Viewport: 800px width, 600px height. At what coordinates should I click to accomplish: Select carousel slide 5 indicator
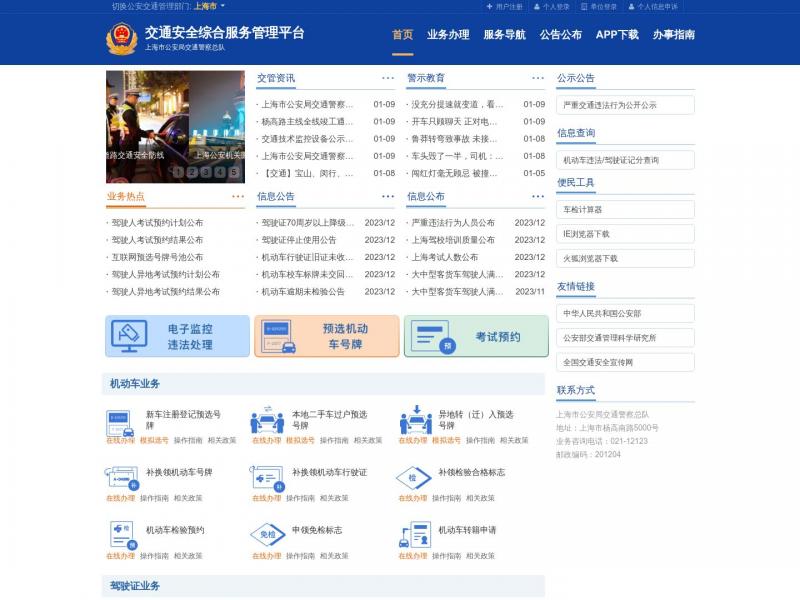coord(234,172)
